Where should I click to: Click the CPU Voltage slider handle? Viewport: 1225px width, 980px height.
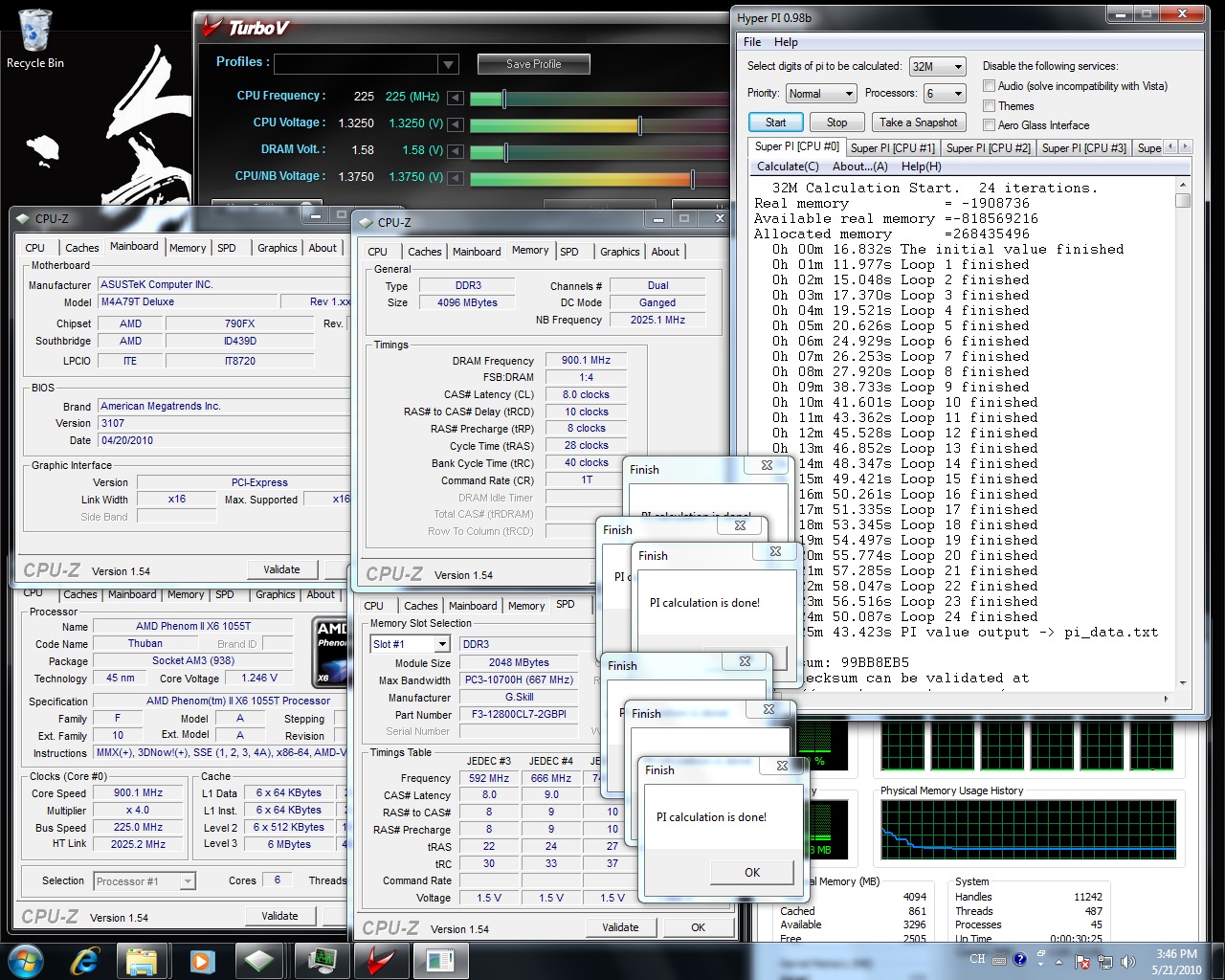click(639, 125)
